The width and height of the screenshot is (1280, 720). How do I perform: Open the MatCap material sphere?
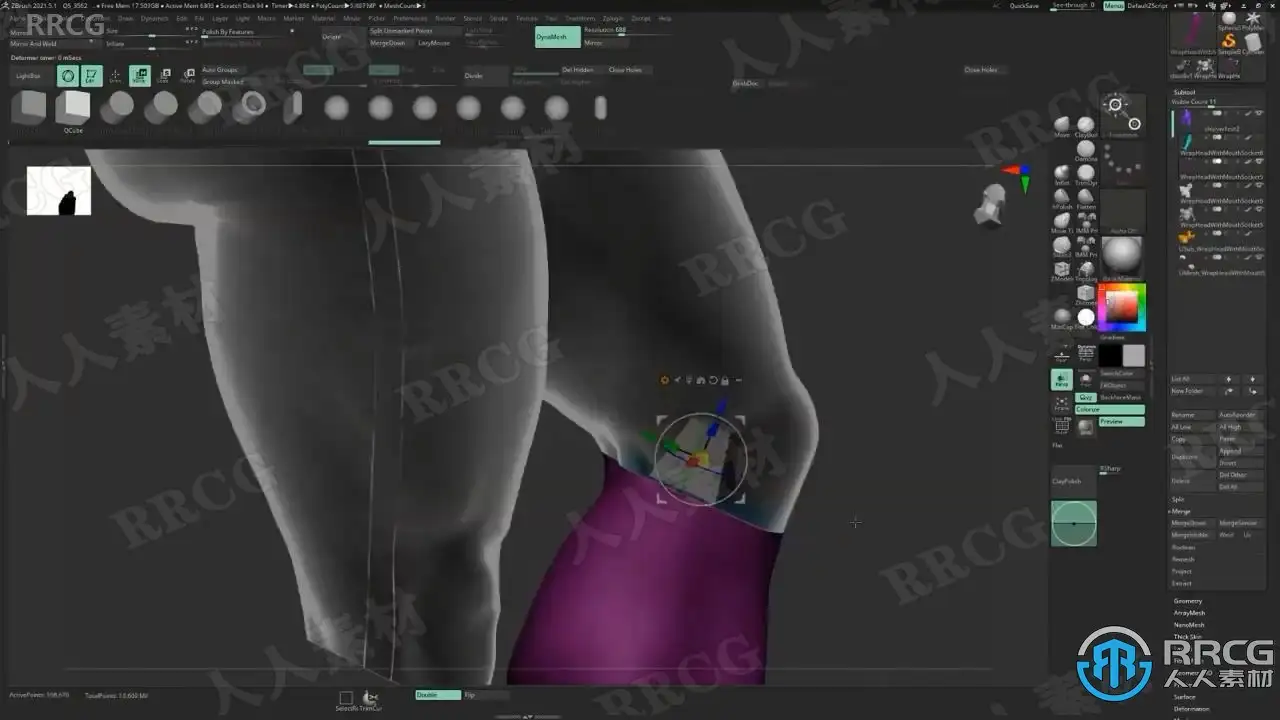[x=1062, y=318]
